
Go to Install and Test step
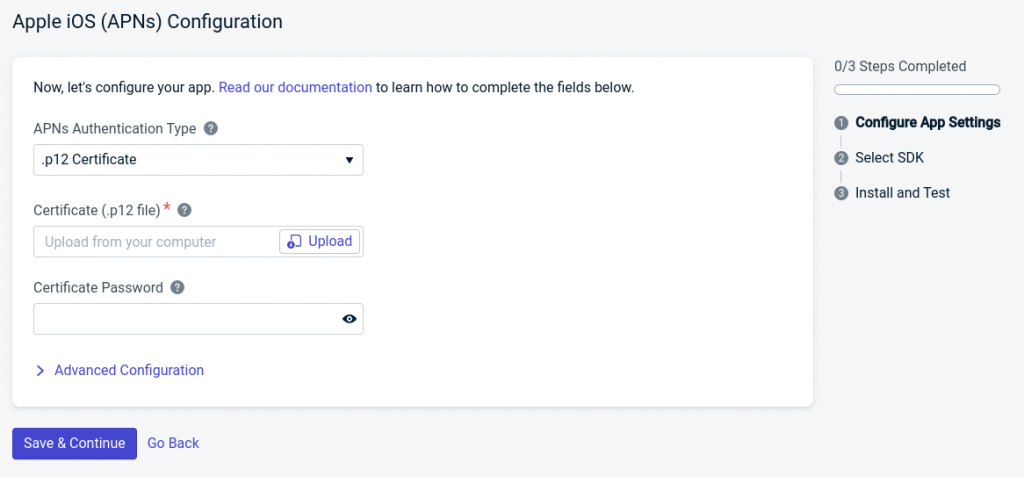click(x=902, y=192)
